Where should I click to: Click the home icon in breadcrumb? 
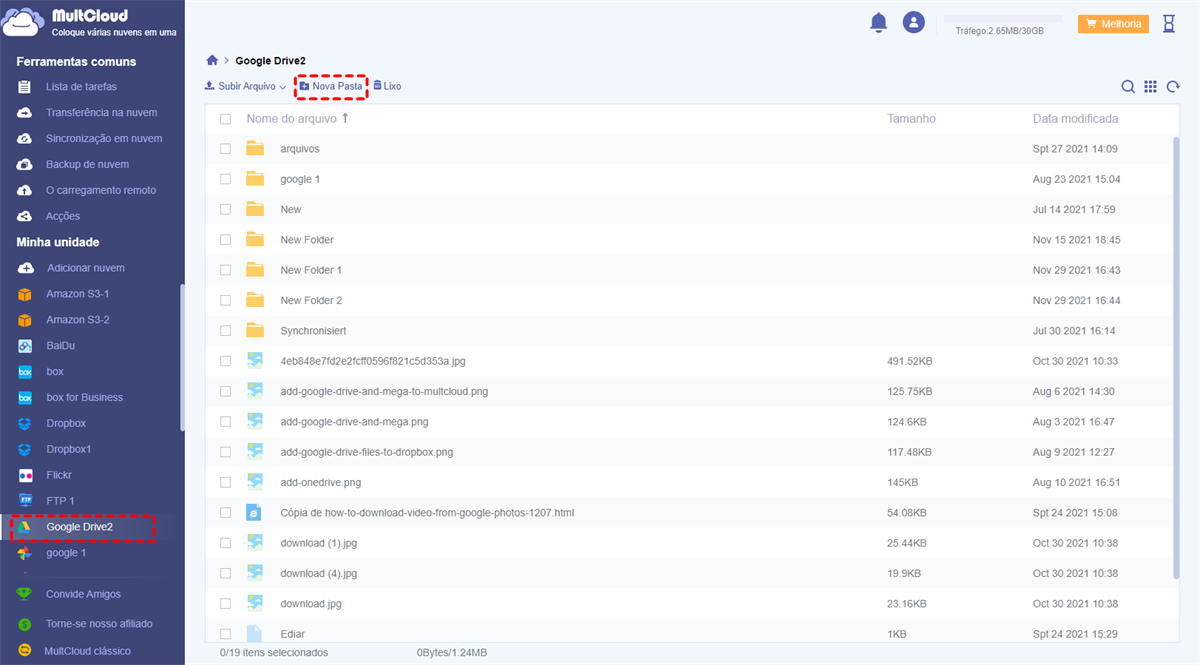coord(212,61)
